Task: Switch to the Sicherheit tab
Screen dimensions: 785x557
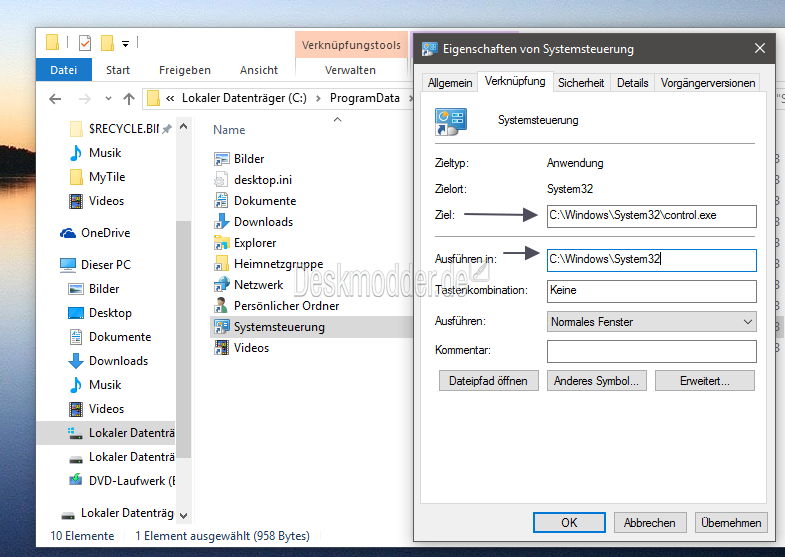Action: click(581, 83)
